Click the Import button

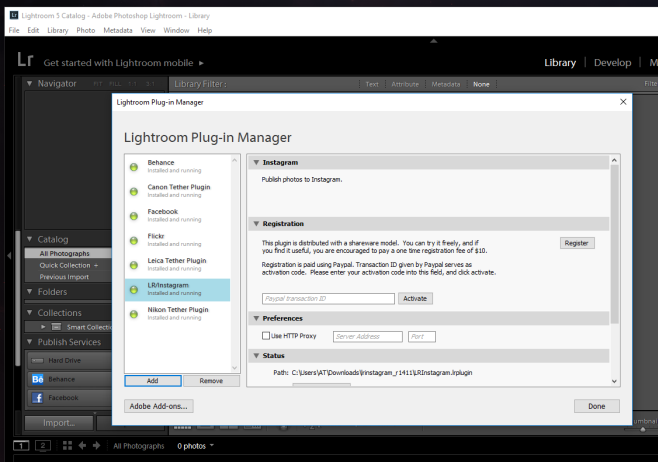coord(59,423)
